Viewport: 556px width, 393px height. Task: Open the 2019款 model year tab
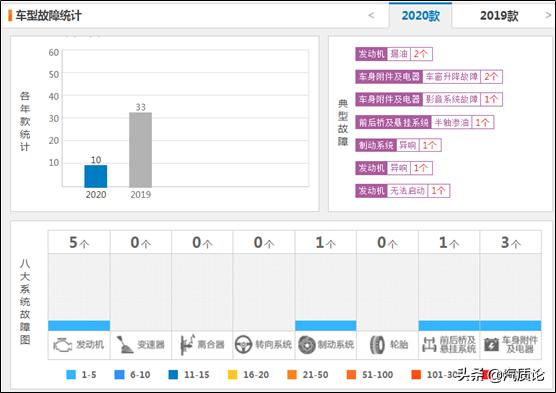(x=499, y=16)
